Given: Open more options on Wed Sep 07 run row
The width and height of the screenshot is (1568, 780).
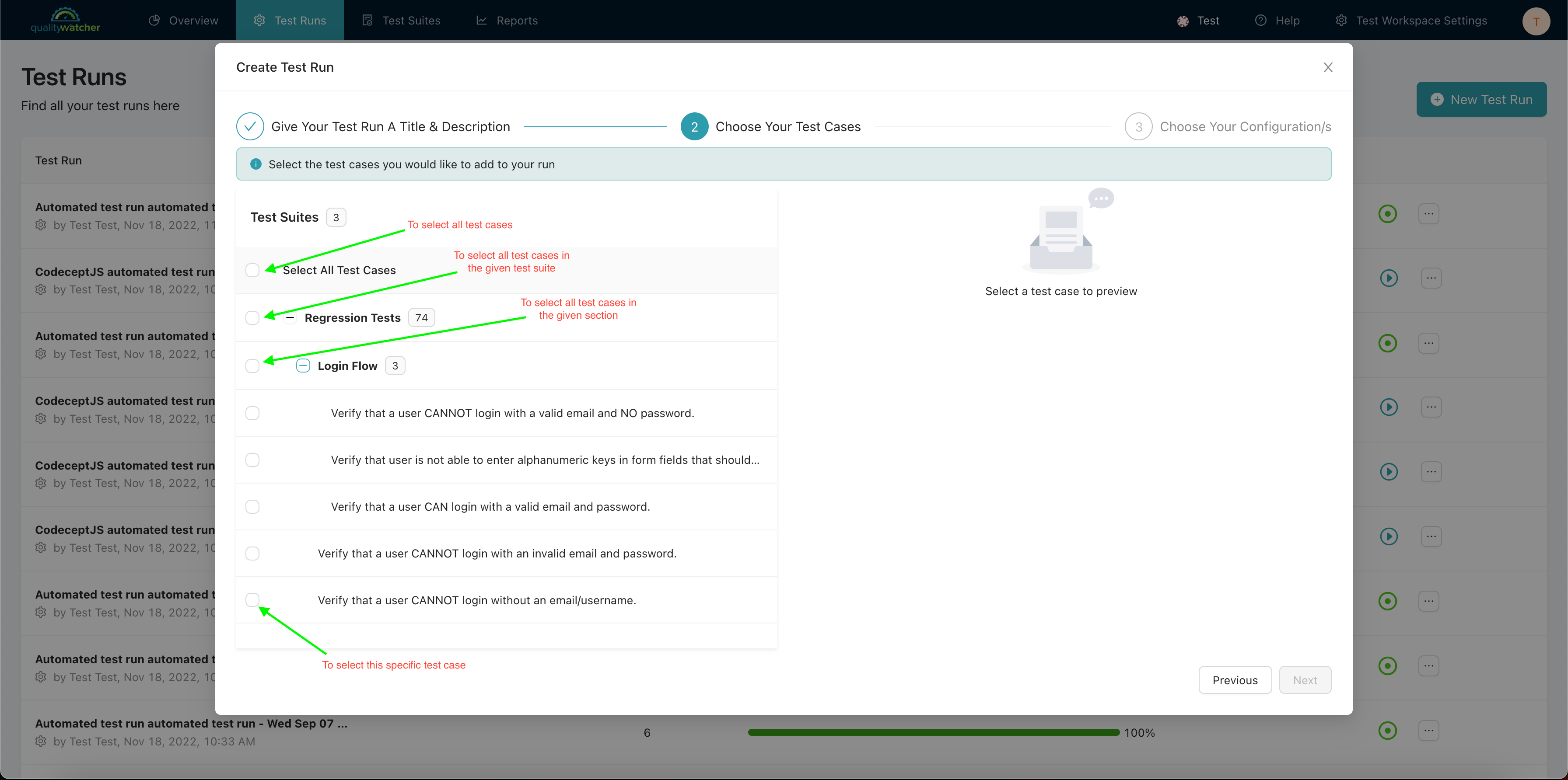Looking at the screenshot, I should 1428,730.
